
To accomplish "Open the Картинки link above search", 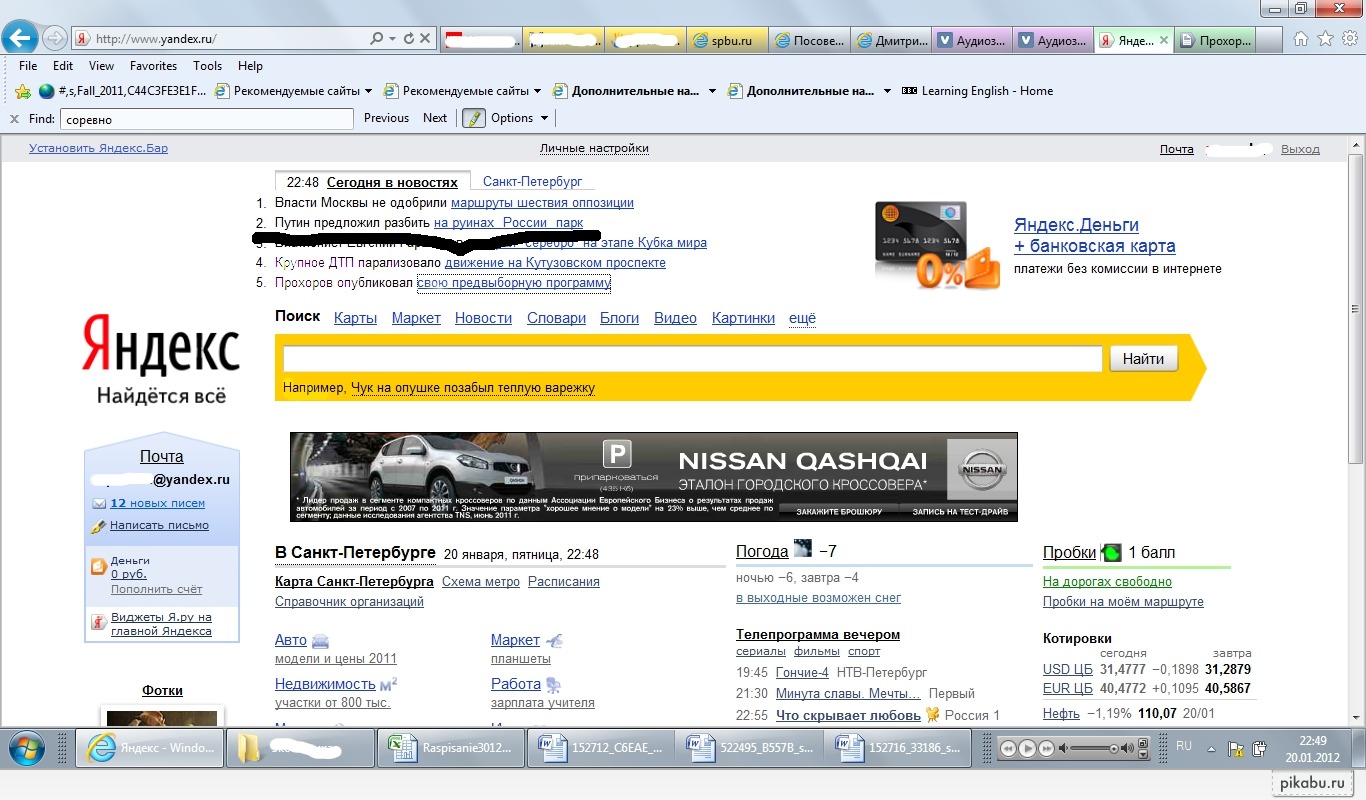I will 743,318.
